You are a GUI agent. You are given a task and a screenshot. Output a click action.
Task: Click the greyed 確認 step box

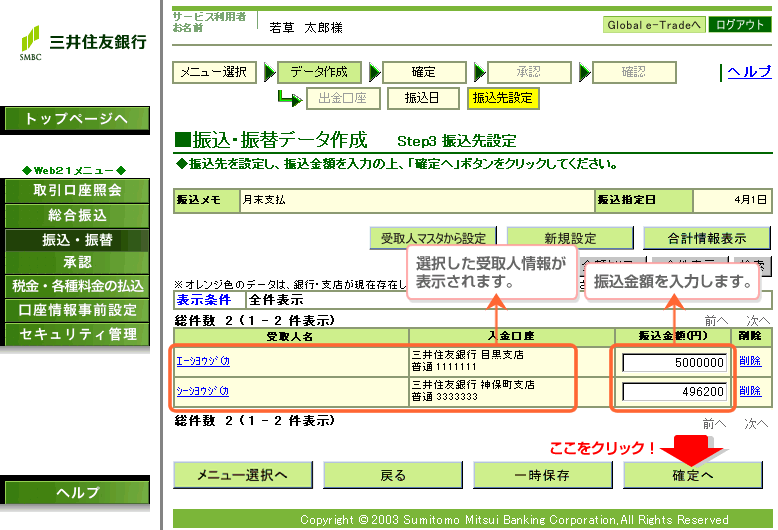point(634,72)
